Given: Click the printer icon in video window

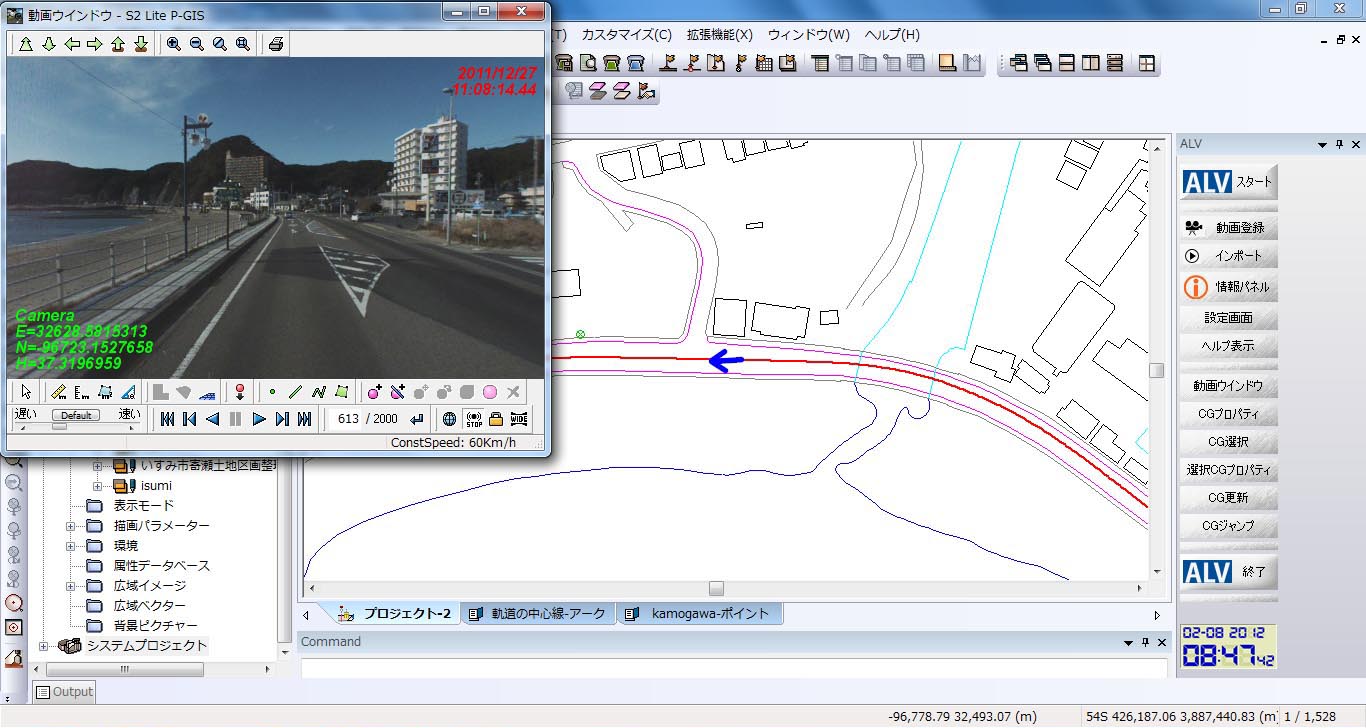Looking at the screenshot, I should 276,44.
